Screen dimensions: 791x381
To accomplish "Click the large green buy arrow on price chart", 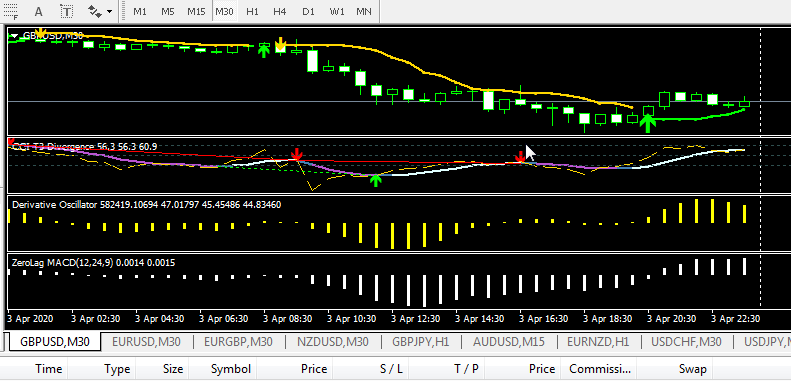I will (648, 123).
